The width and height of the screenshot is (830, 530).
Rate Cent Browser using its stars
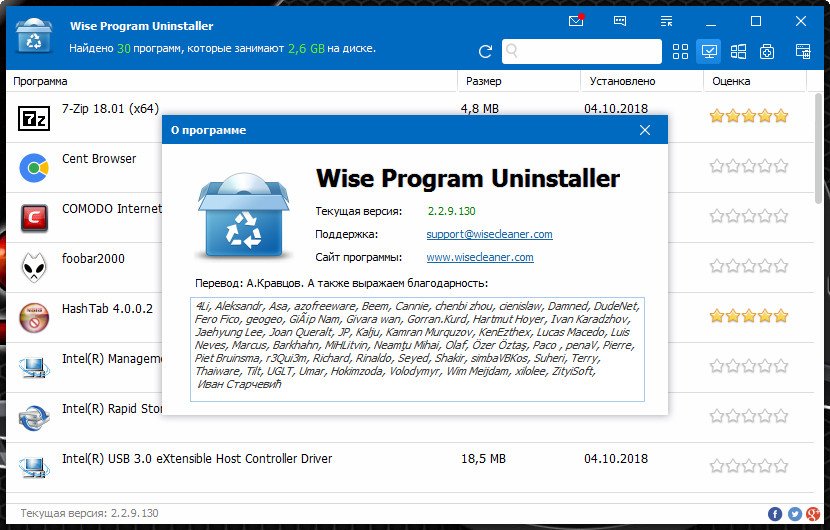point(748,166)
